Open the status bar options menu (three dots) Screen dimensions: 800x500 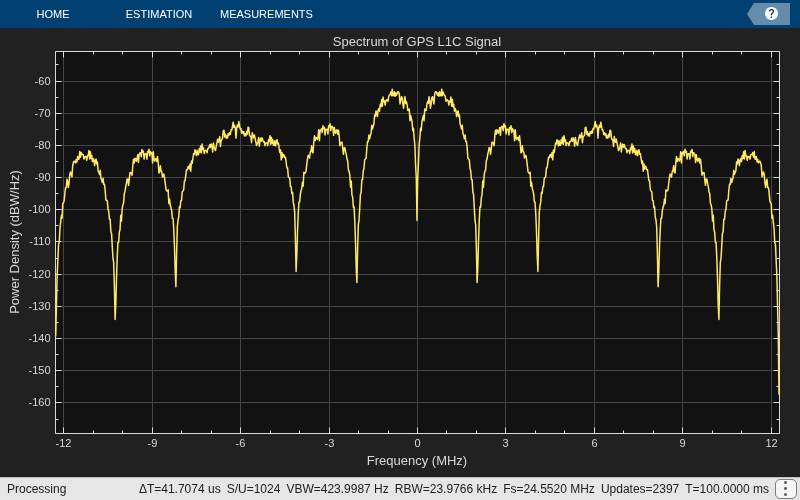click(x=786, y=489)
